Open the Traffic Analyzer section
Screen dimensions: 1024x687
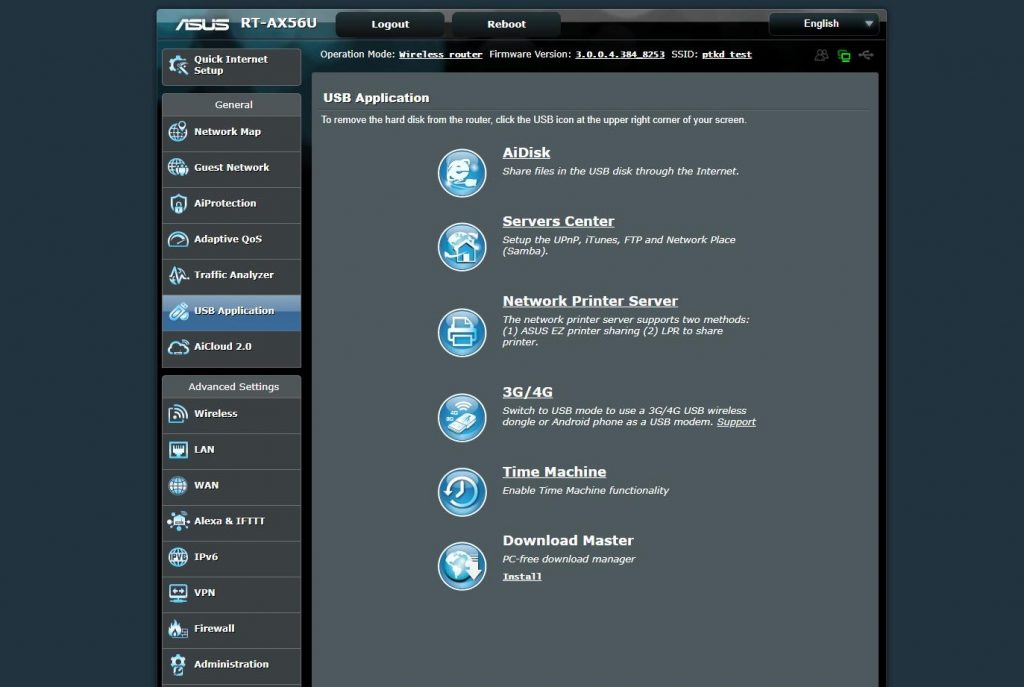232,276
